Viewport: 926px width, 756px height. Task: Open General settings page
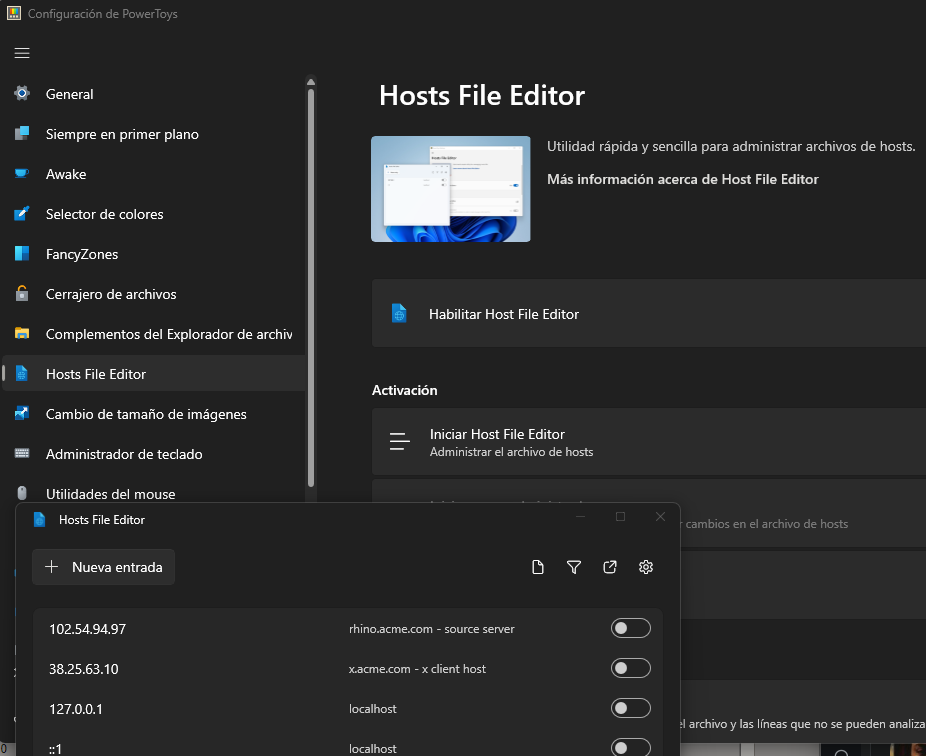pyautogui.click(x=70, y=94)
